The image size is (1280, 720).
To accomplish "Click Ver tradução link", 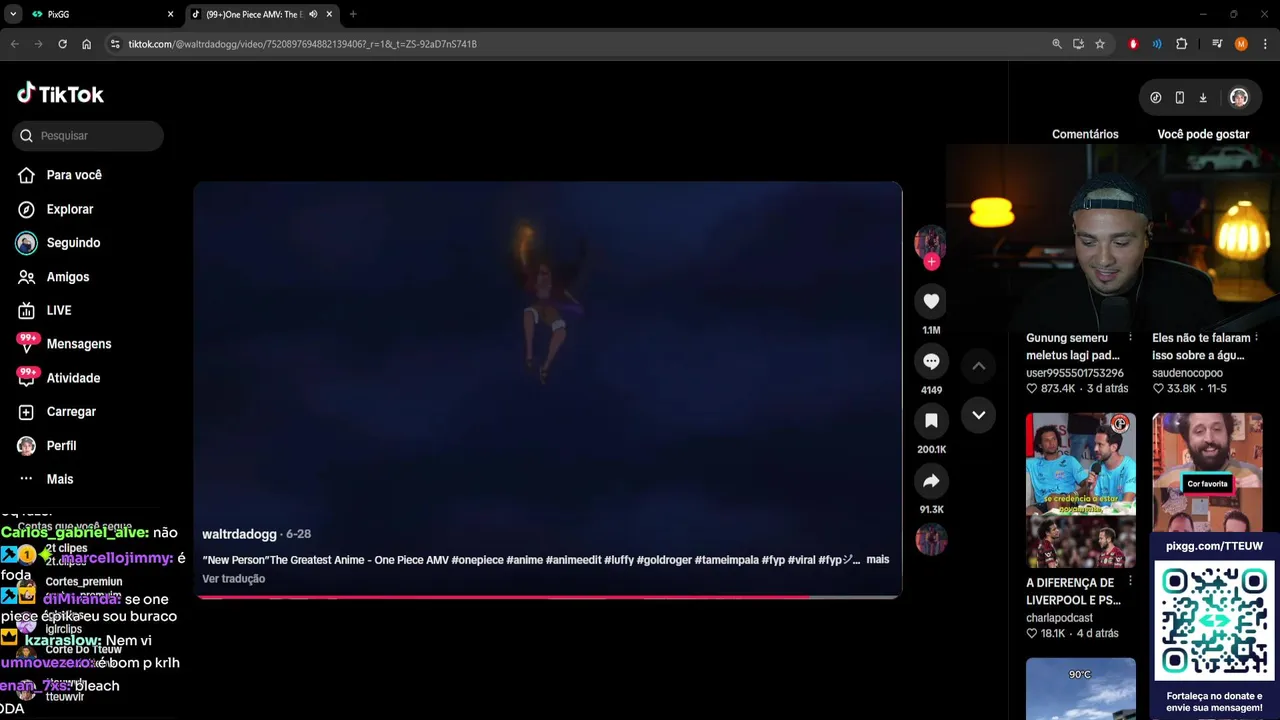I will coord(233,579).
